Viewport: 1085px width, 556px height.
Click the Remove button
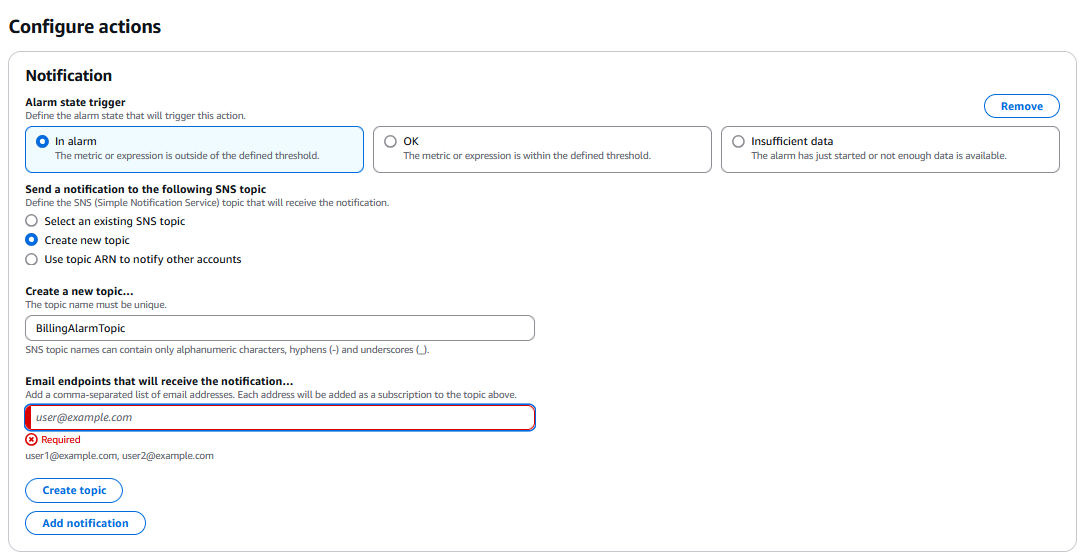coord(1021,106)
